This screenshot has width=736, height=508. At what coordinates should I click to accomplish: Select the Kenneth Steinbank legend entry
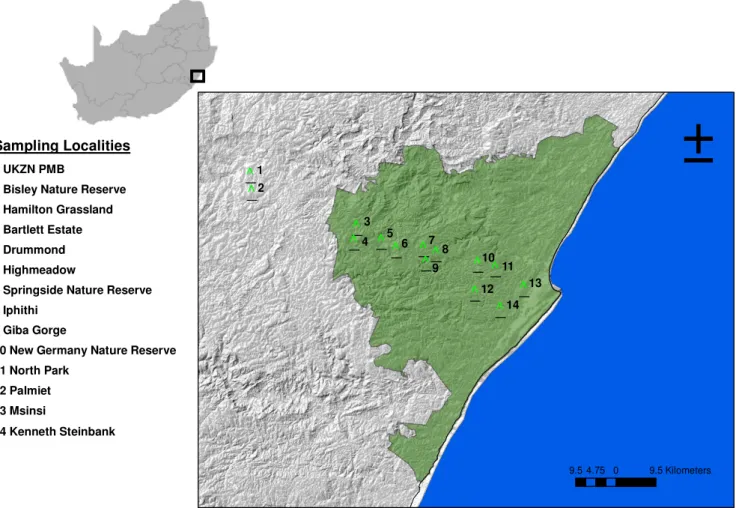click(57, 431)
